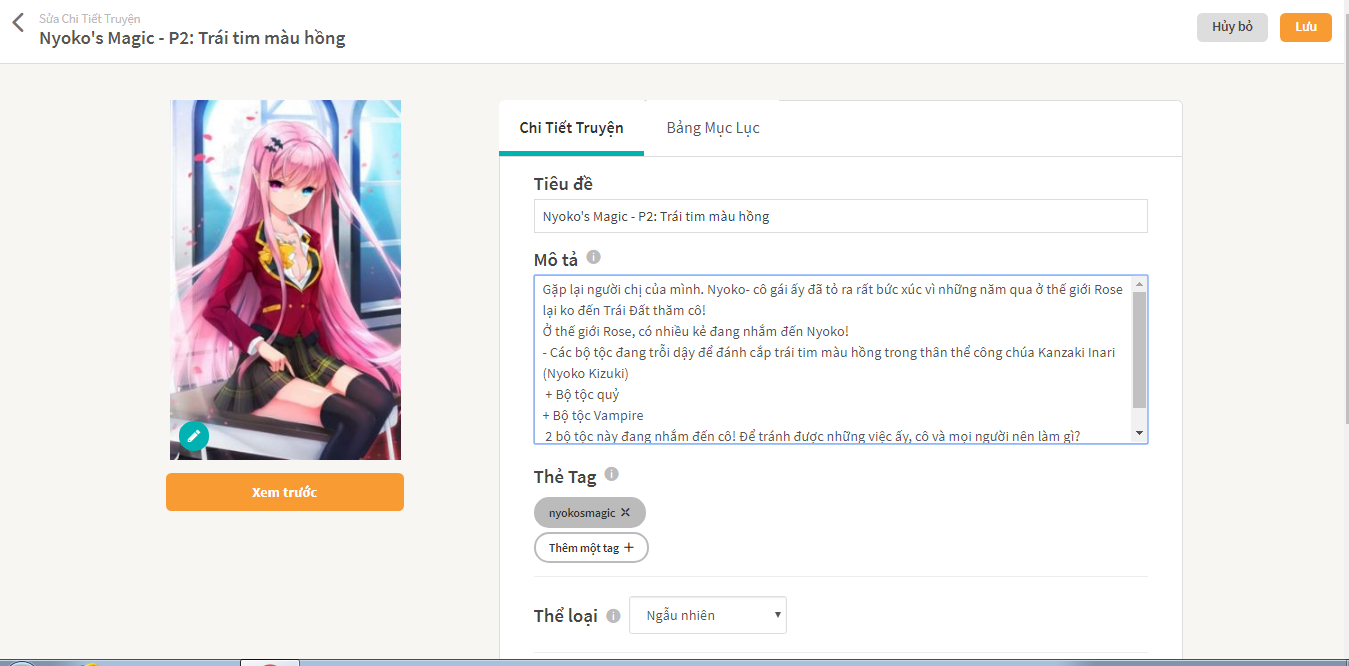Click description scrollbar down arrow
Viewport: 1349px width, 666px height.
(1139, 434)
